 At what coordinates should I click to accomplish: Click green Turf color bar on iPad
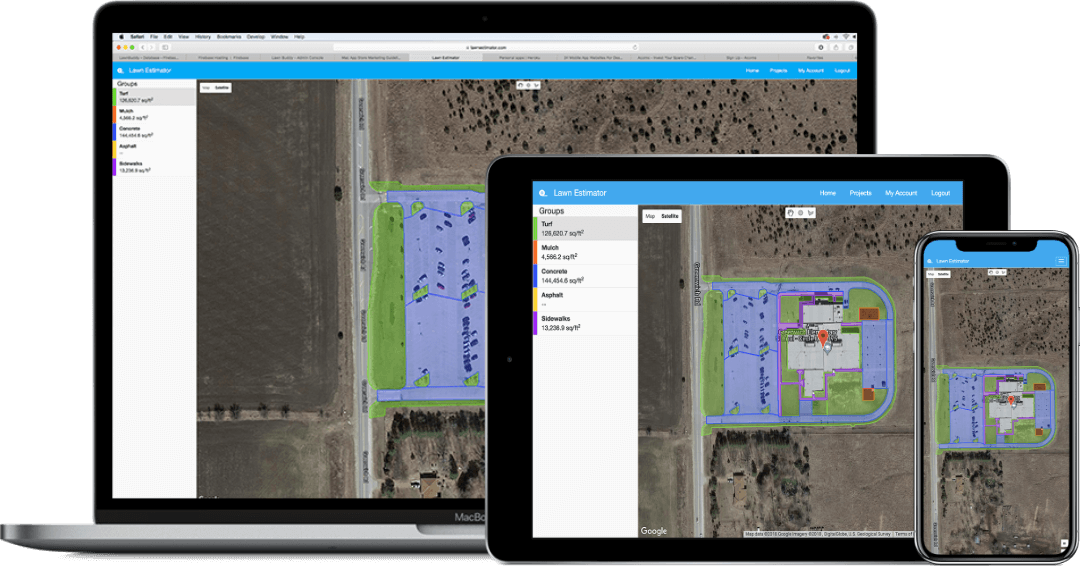coord(534,229)
